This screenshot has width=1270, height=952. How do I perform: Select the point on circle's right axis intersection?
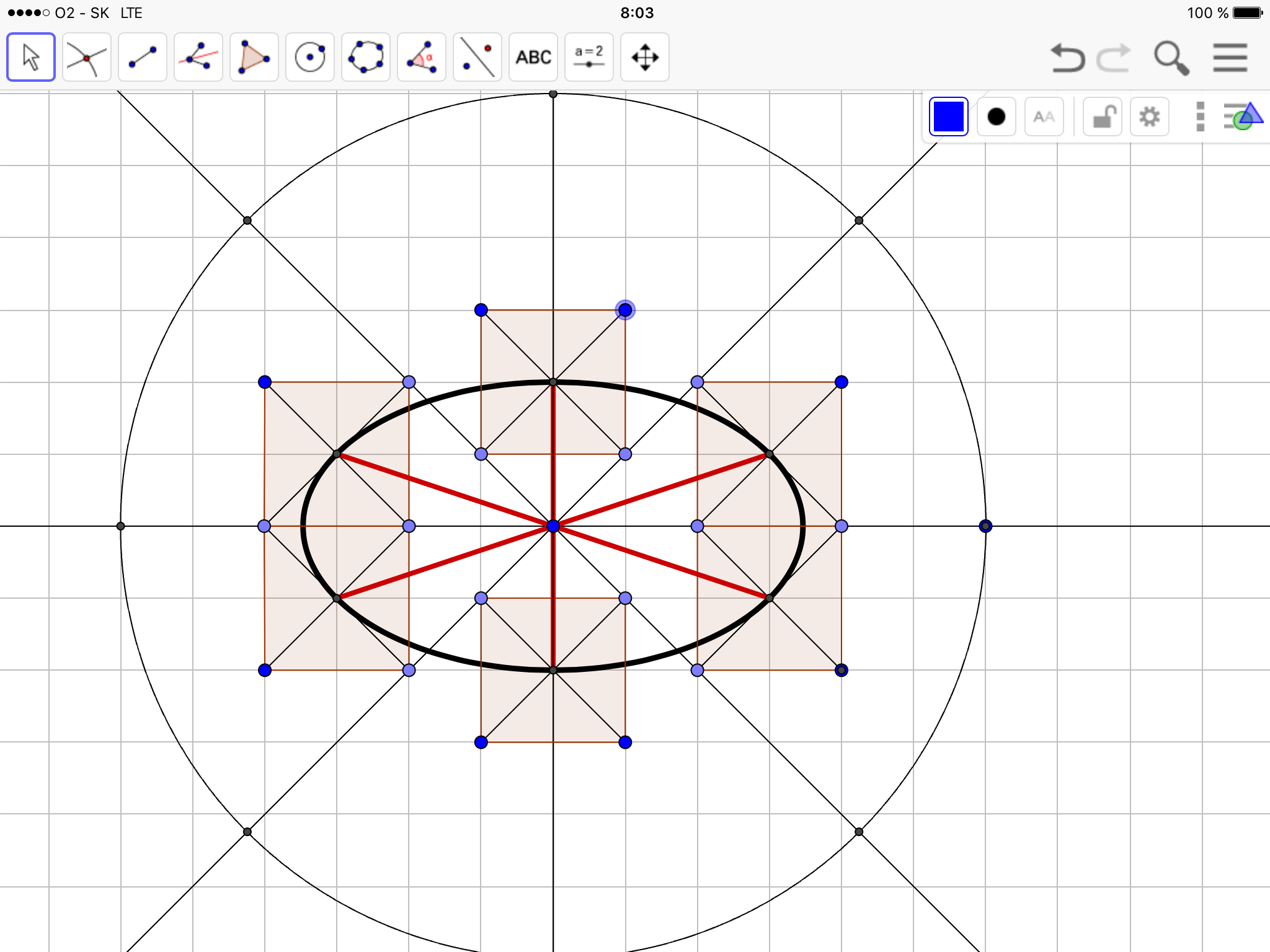click(x=985, y=526)
